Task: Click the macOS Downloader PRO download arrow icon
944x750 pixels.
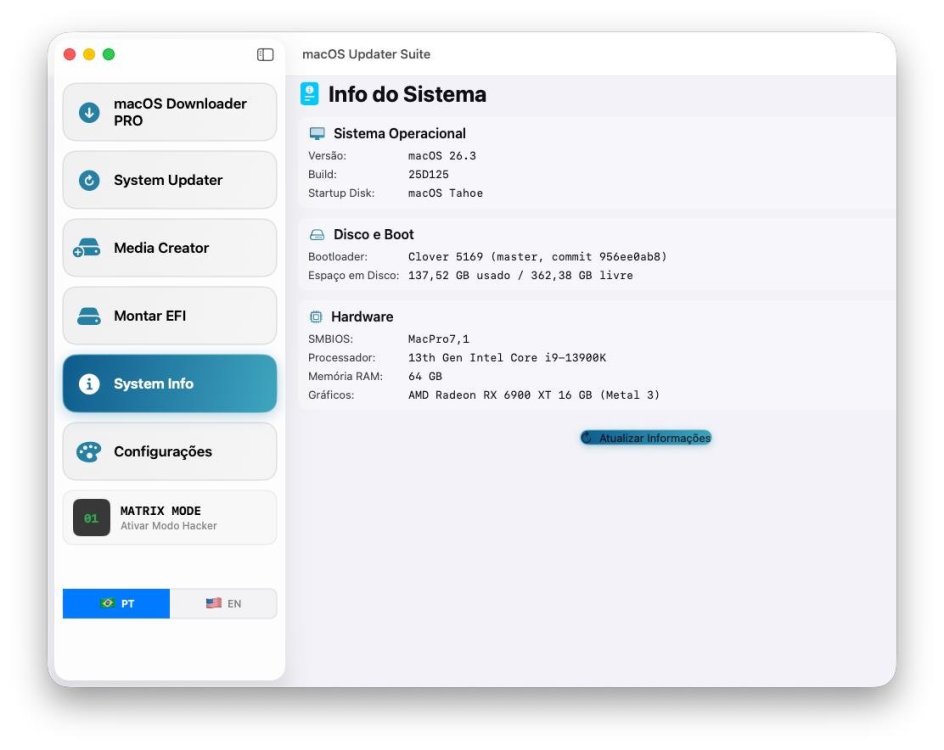Action: click(x=89, y=112)
